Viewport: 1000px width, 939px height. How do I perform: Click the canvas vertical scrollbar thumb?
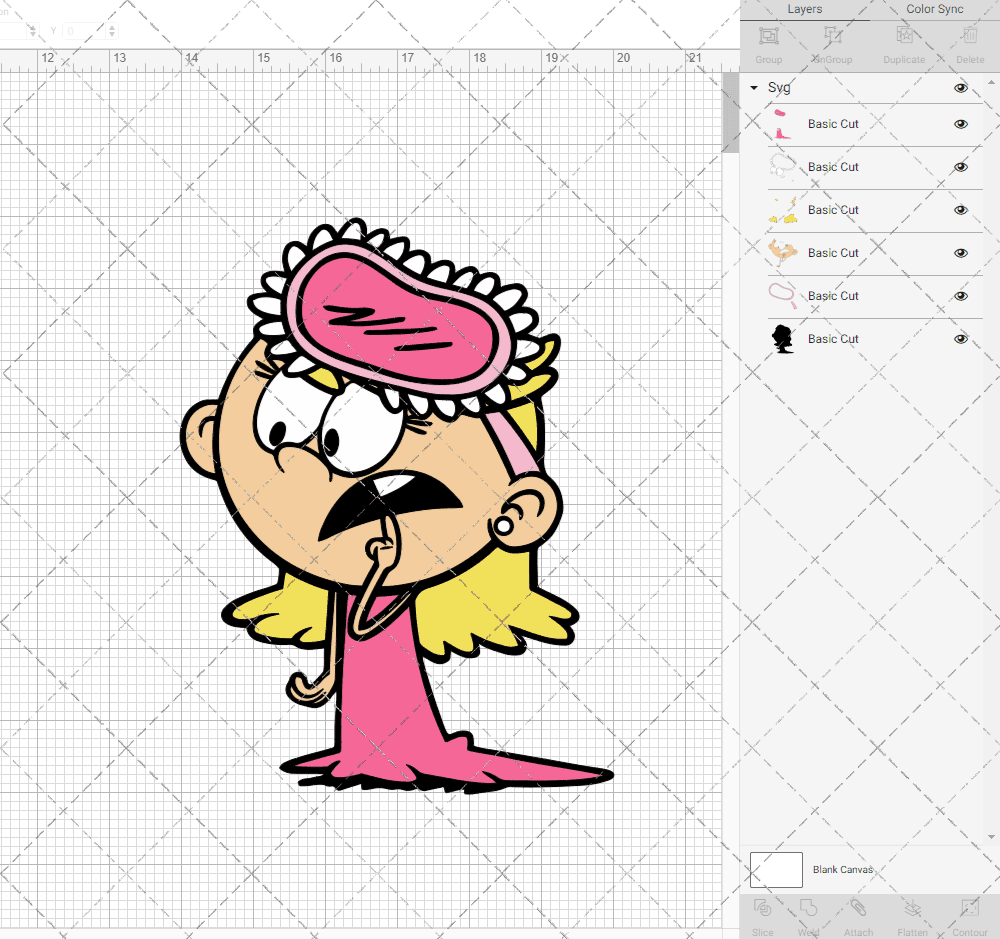pos(730,112)
